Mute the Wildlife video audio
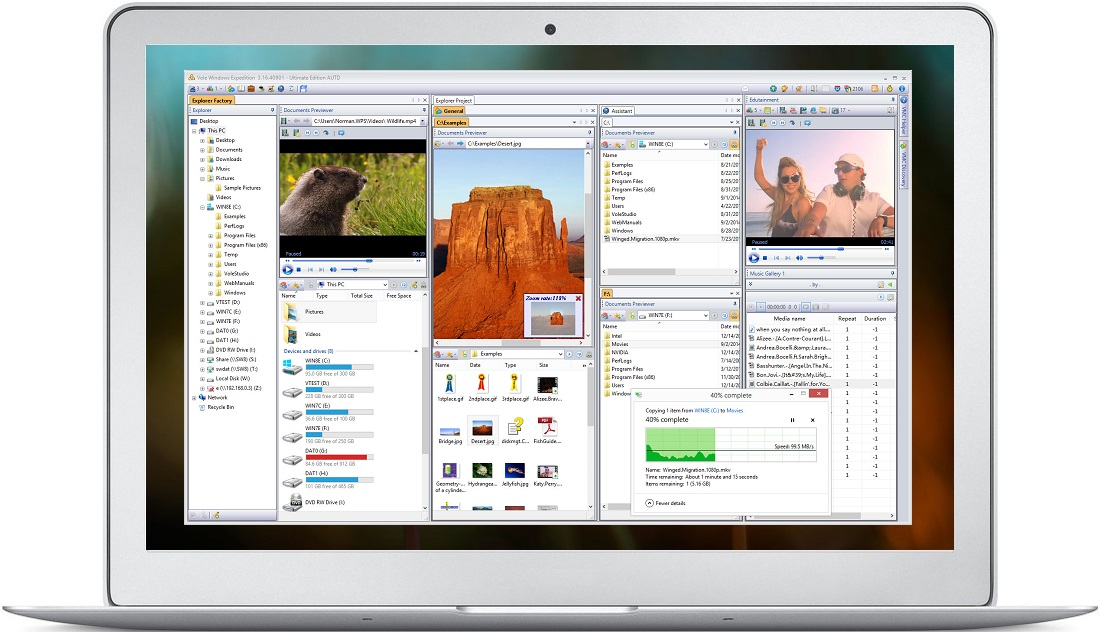The image size is (1100, 632). (333, 269)
